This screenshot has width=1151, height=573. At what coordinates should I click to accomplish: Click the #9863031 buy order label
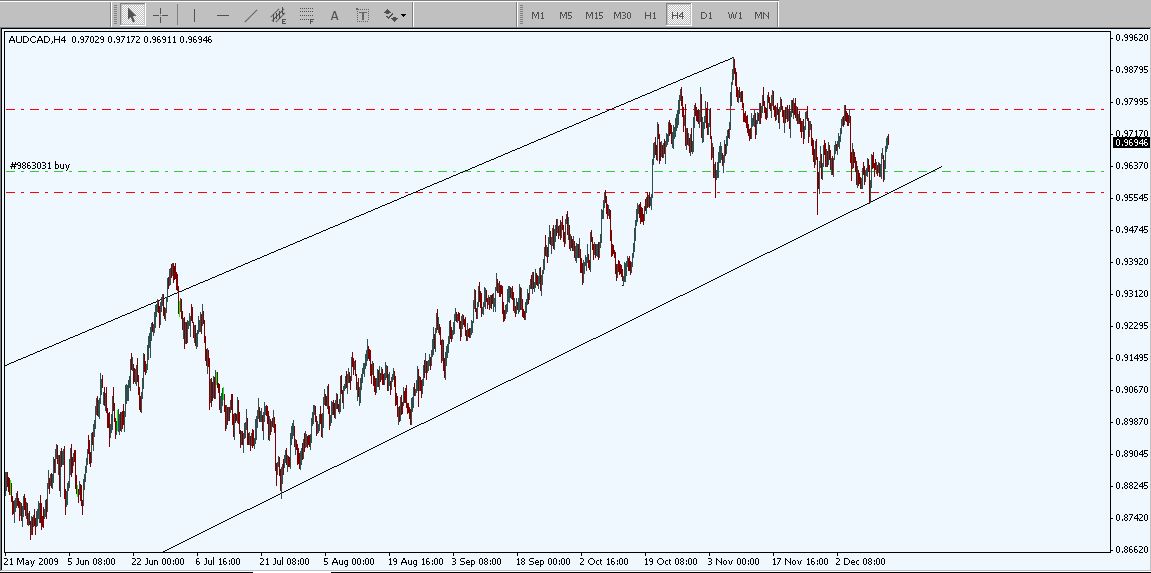pos(40,166)
